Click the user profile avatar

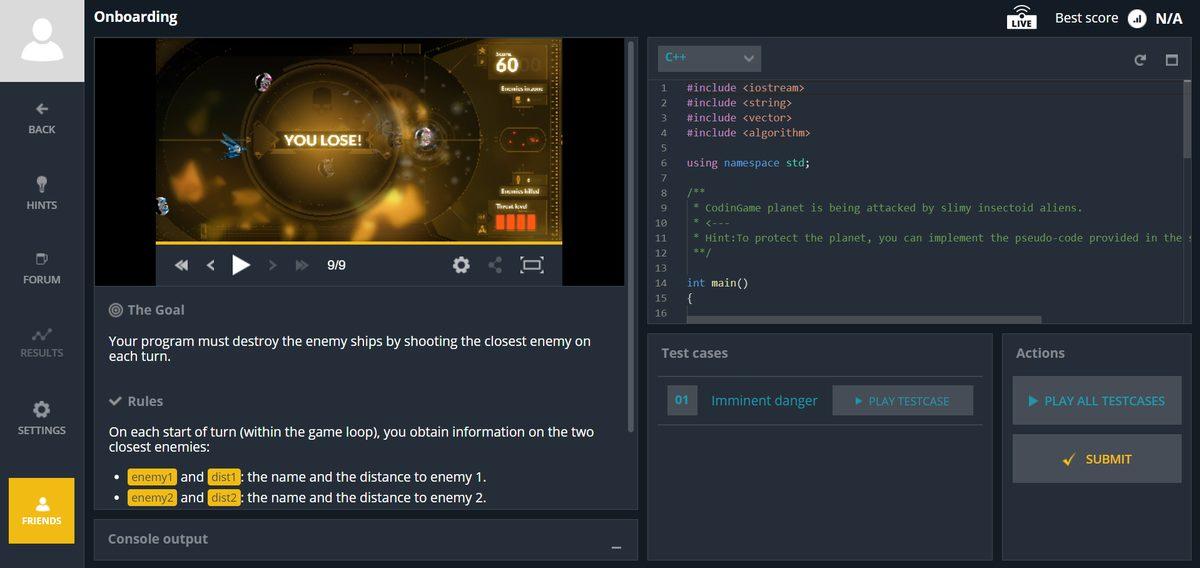click(x=42, y=40)
